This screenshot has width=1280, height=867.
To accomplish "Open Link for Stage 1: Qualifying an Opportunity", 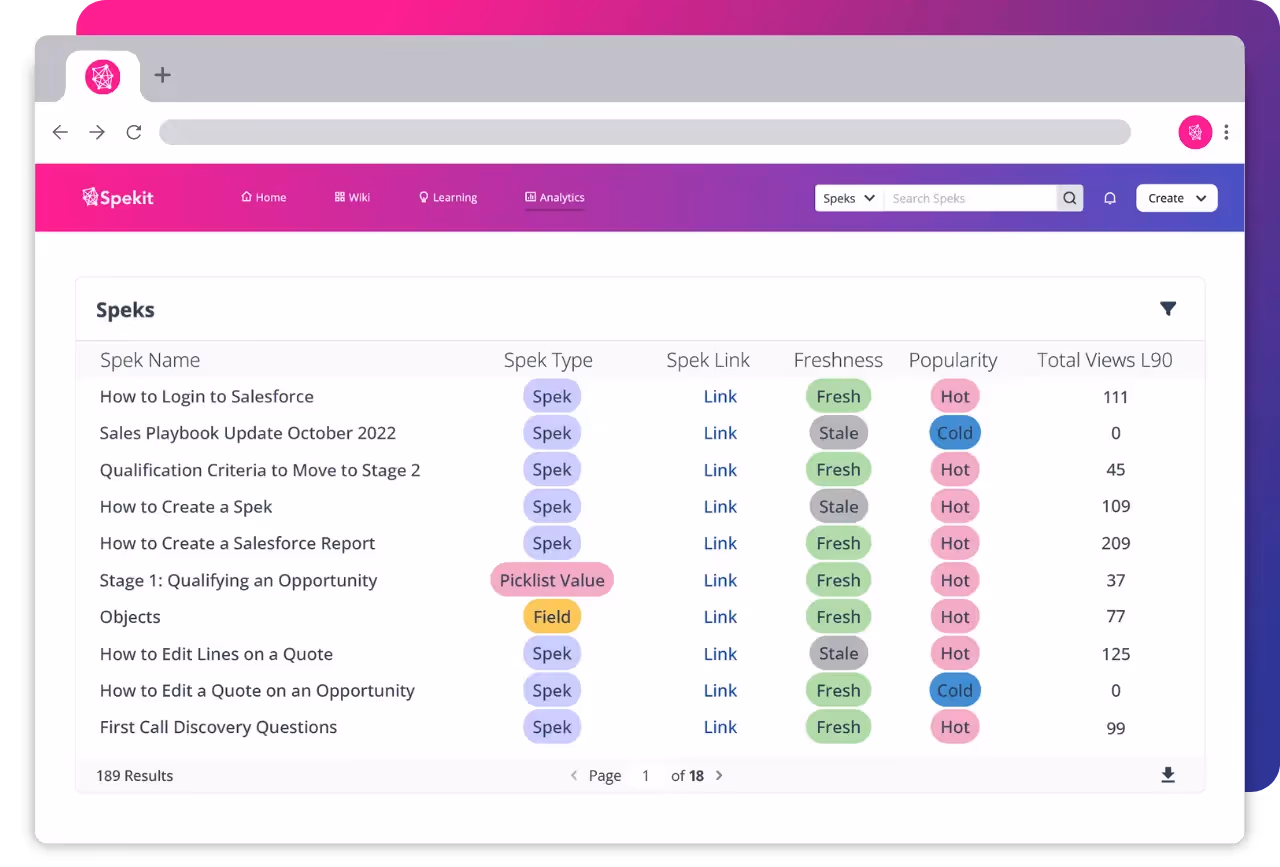I will (720, 580).
